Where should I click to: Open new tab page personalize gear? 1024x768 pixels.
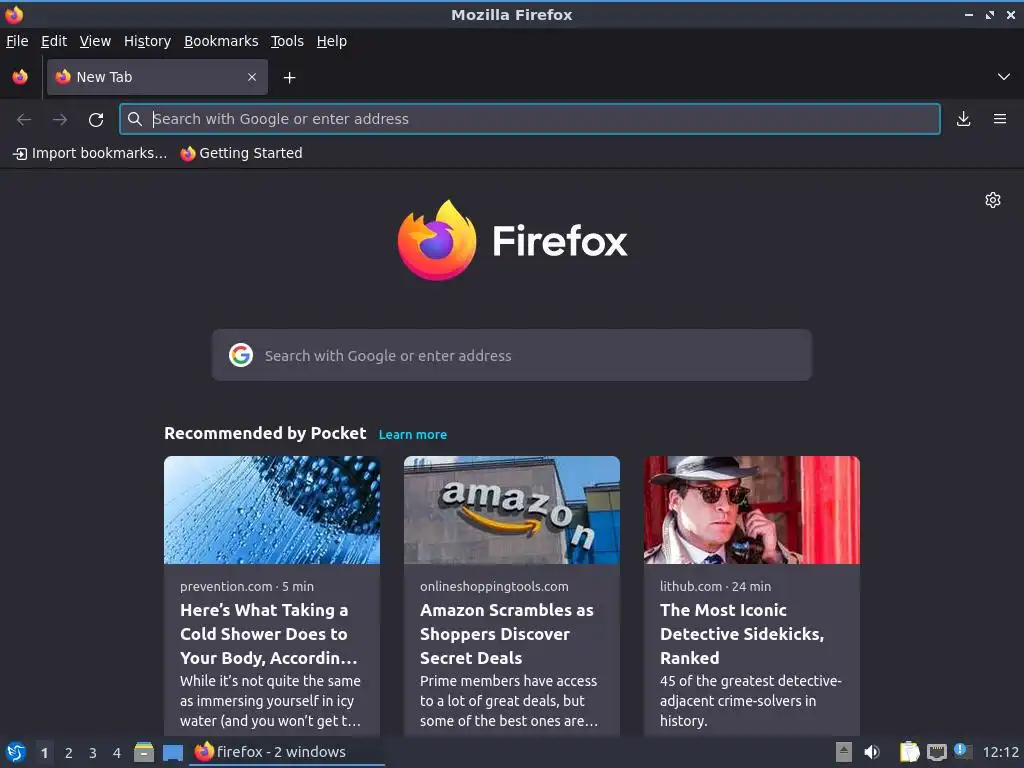click(993, 200)
